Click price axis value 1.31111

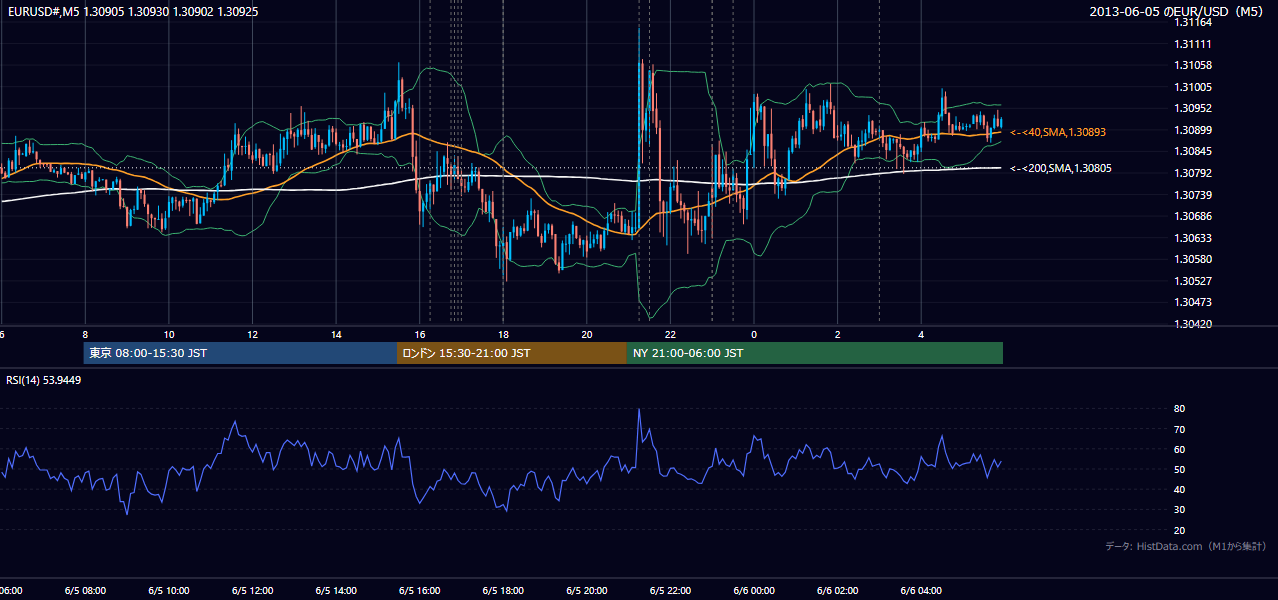click(x=1194, y=44)
